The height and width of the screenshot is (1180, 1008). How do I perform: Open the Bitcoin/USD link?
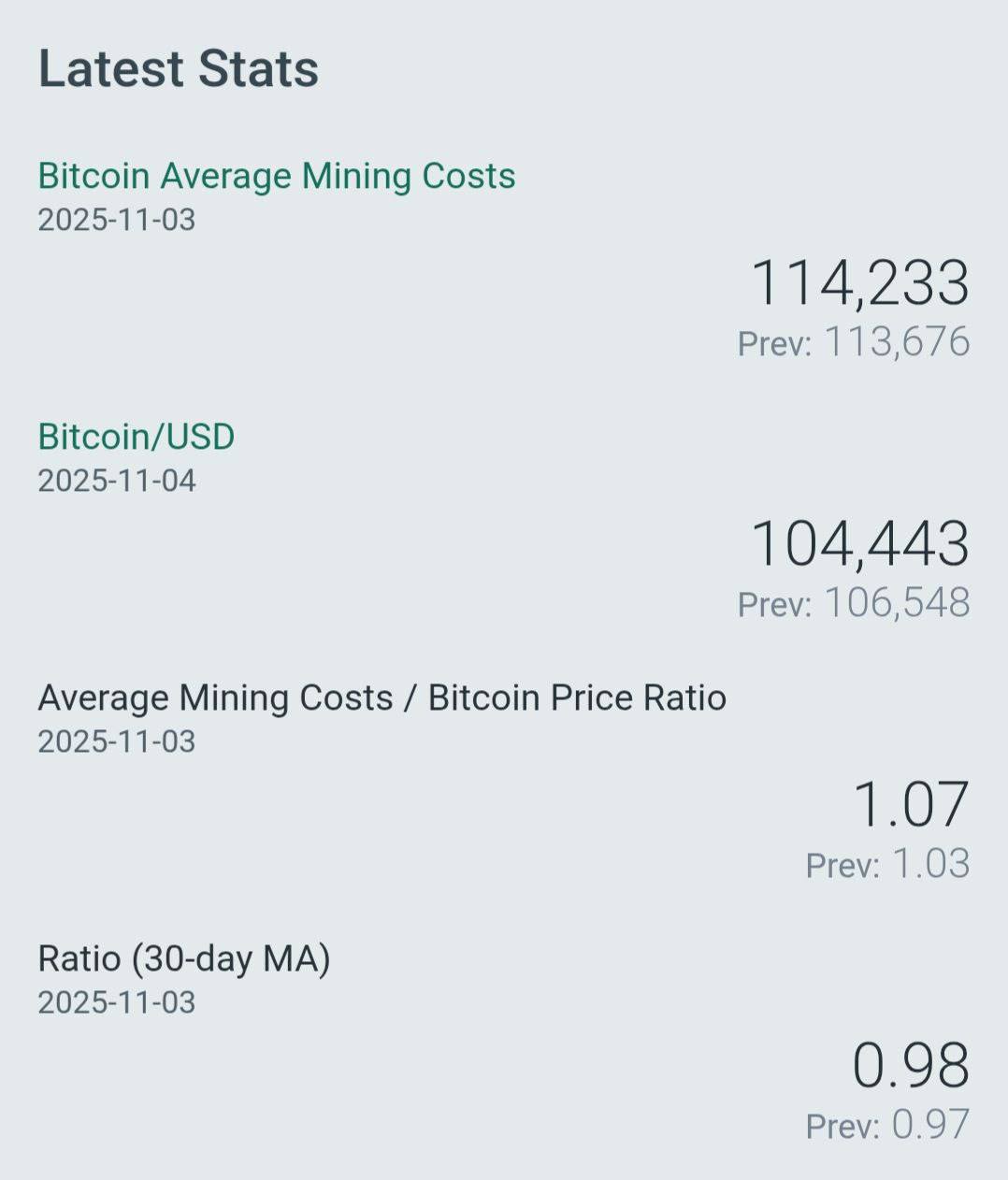[136, 437]
